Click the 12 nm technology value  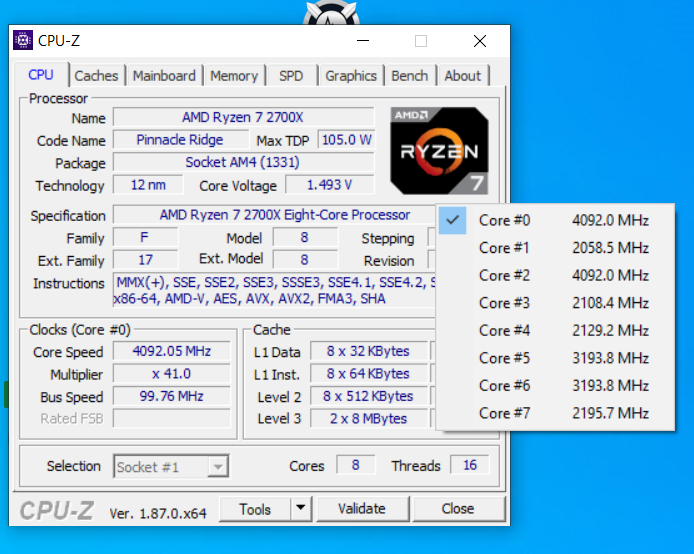point(148,185)
